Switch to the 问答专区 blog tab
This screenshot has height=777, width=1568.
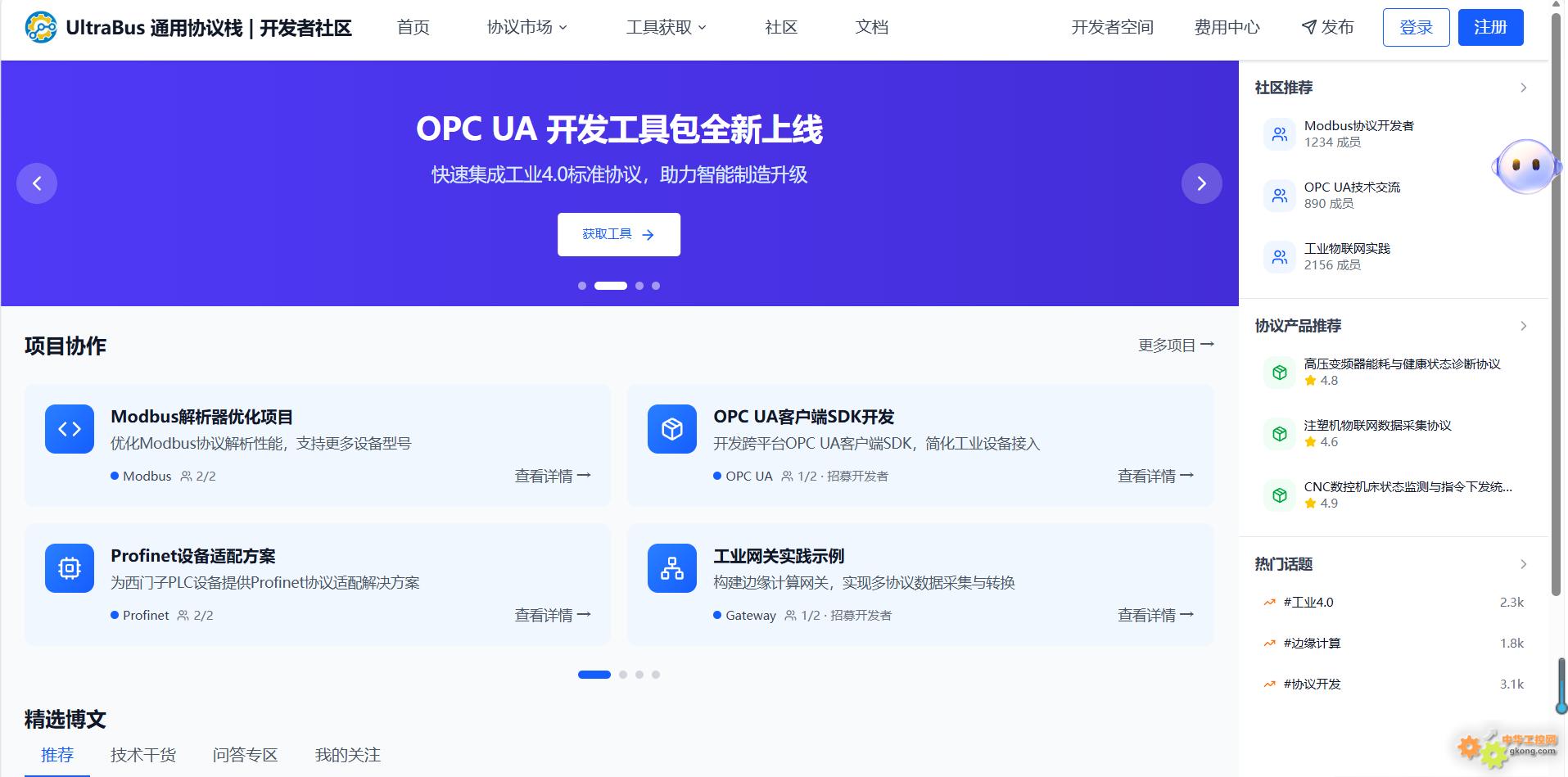click(x=246, y=755)
